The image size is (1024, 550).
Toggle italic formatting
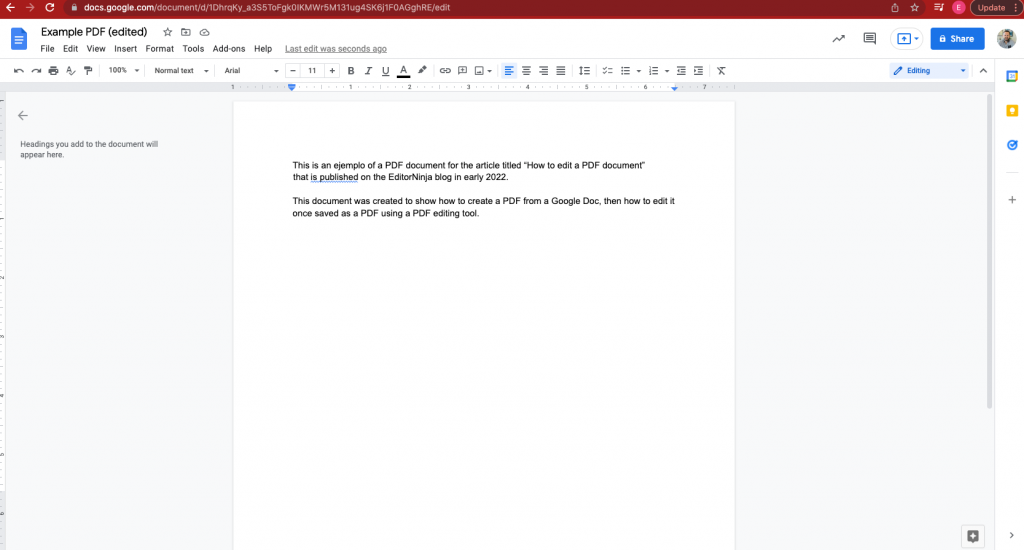pyautogui.click(x=368, y=71)
